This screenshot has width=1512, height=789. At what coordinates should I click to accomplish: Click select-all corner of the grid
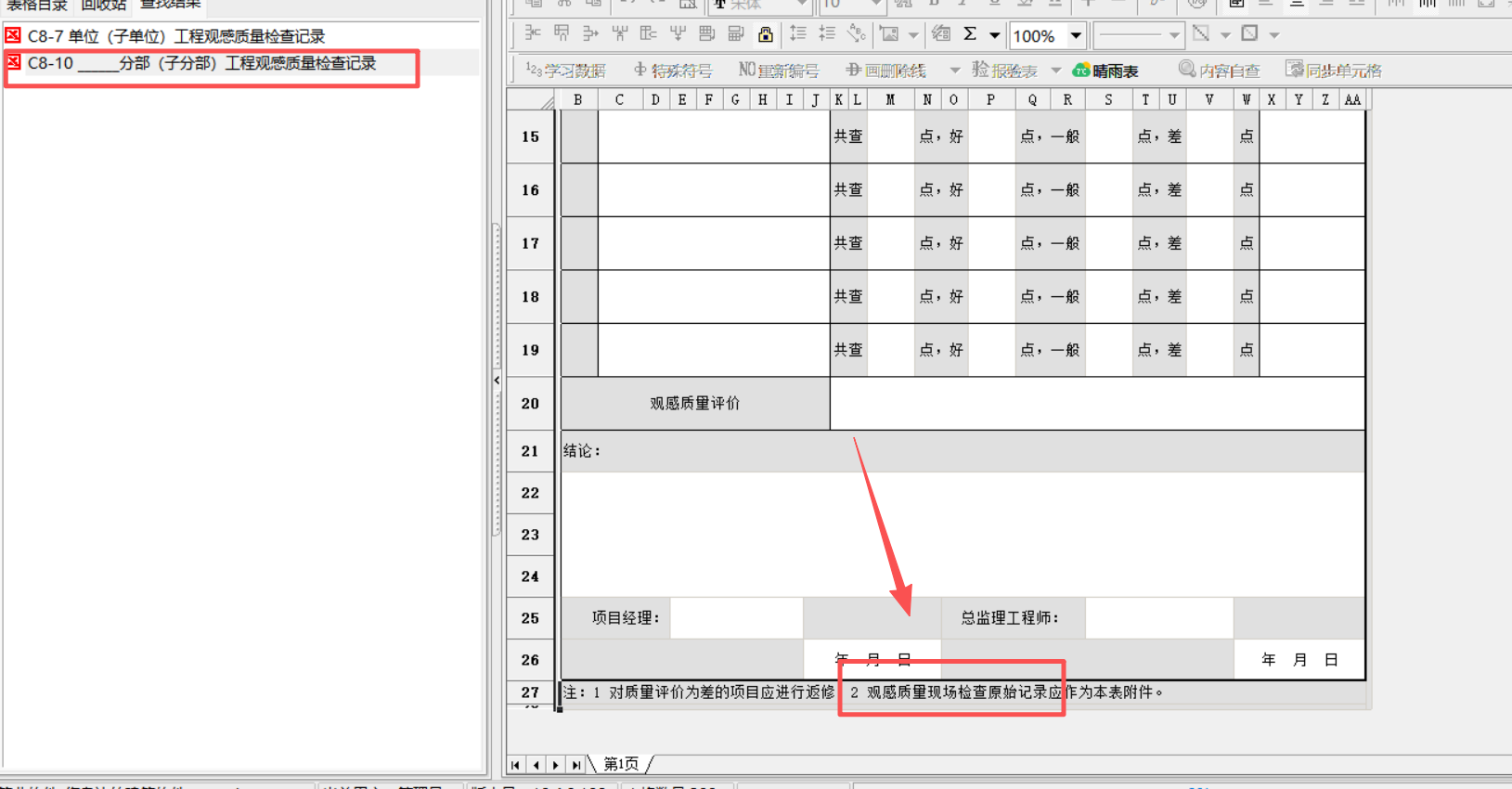pos(530,99)
